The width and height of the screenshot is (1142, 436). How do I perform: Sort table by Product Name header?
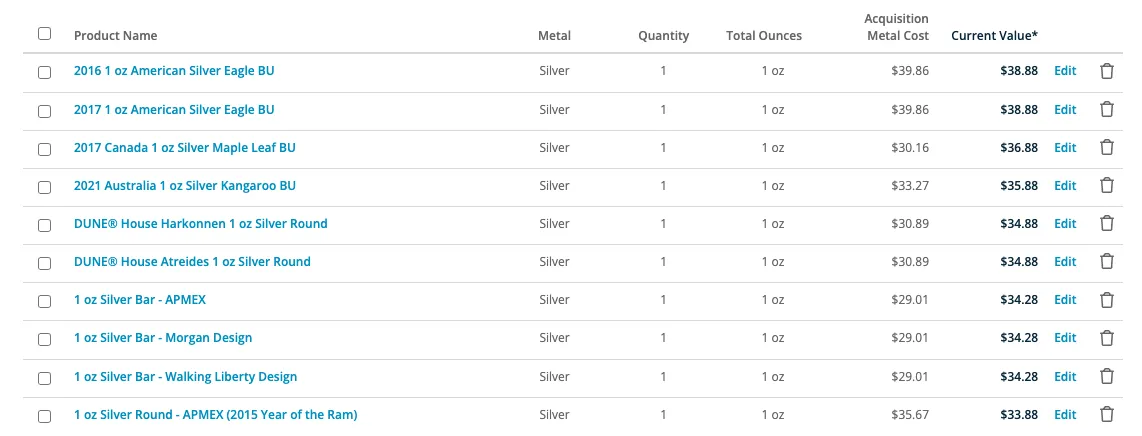click(x=115, y=35)
